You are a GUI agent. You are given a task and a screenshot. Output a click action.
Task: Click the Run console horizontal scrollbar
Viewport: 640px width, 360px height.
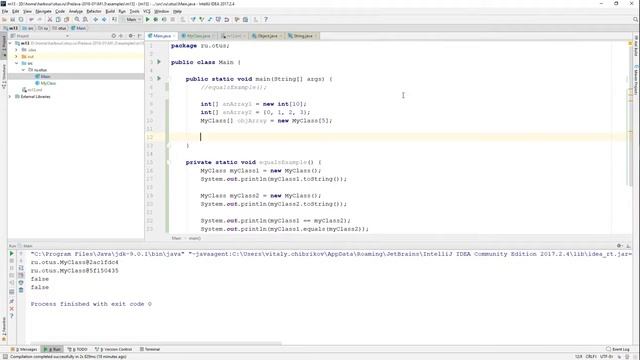point(156,344)
